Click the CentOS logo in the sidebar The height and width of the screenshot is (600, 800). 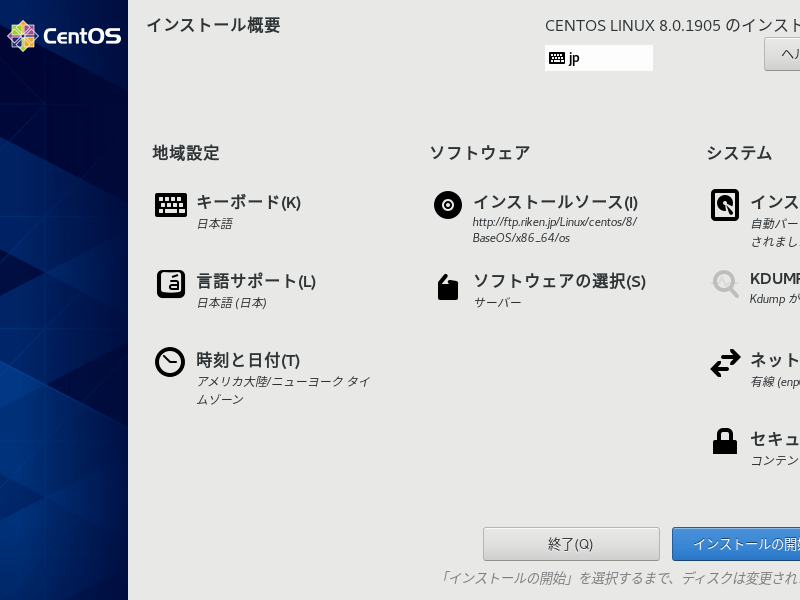click(x=64, y=36)
